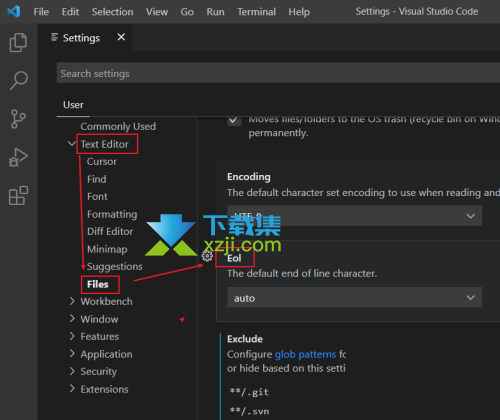Expand the Application section
This screenshot has height=420, width=500.
72,354
